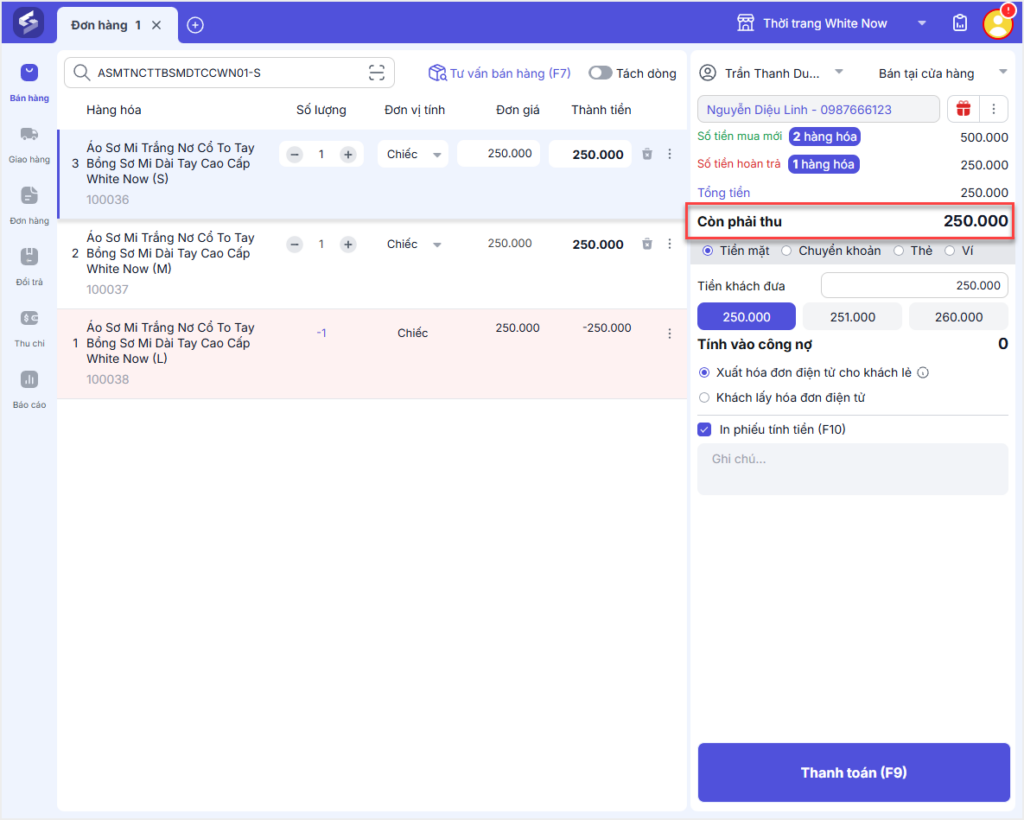1024x820 pixels.
Task: Open unit dropdown for item 100036
Action: point(413,154)
